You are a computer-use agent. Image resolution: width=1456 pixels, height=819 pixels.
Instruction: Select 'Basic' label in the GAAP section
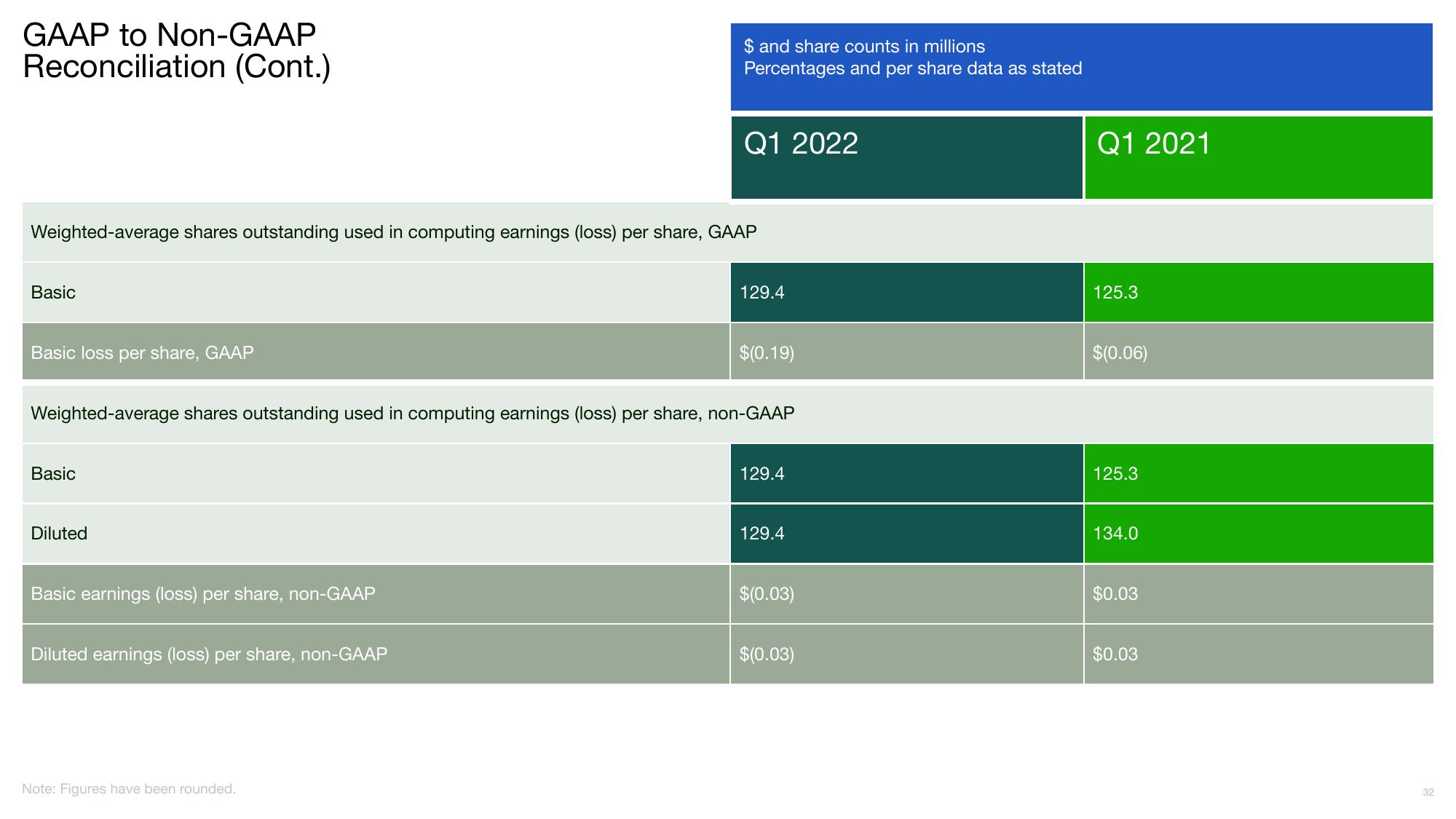tap(53, 293)
